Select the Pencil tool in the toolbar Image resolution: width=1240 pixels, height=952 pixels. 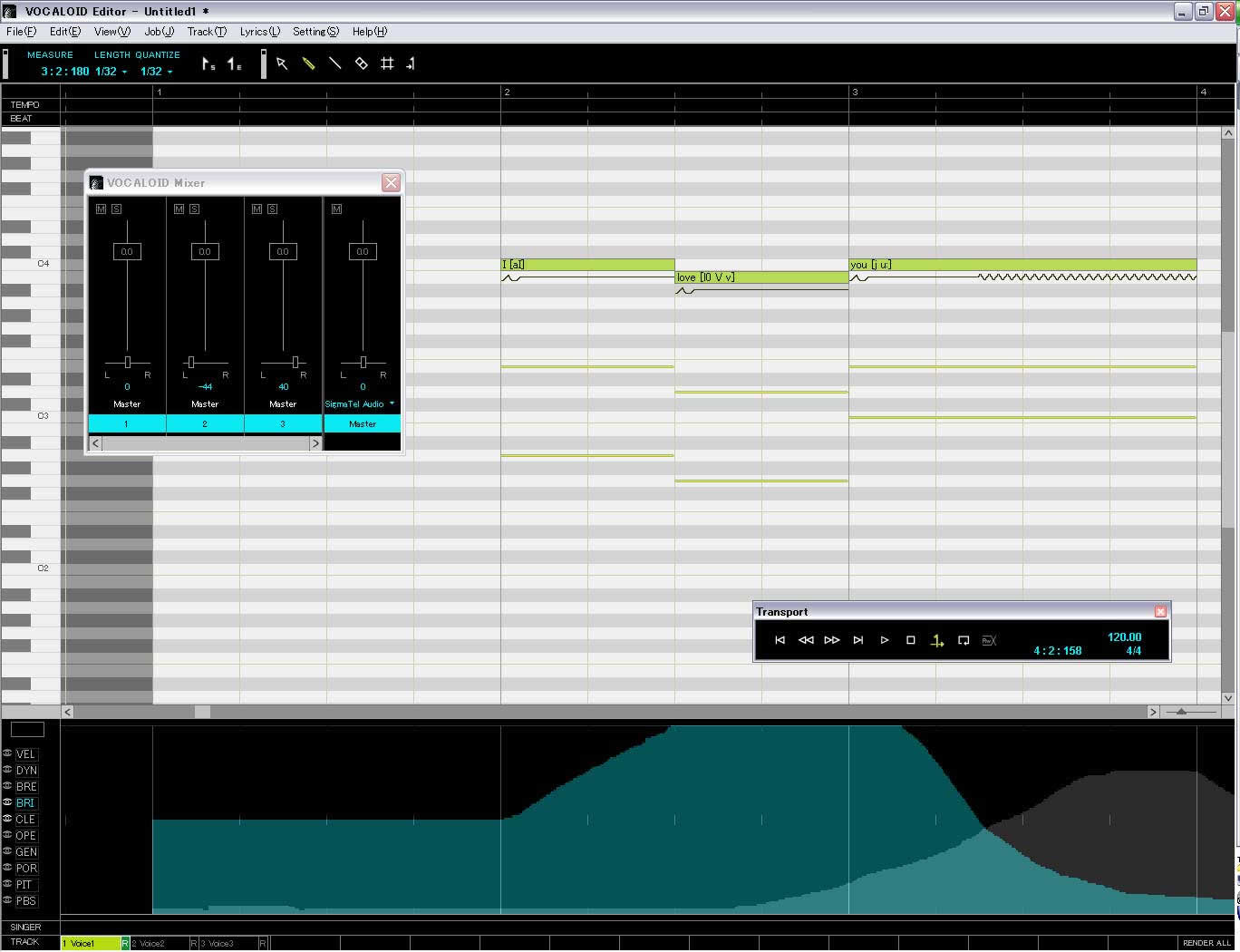(308, 63)
